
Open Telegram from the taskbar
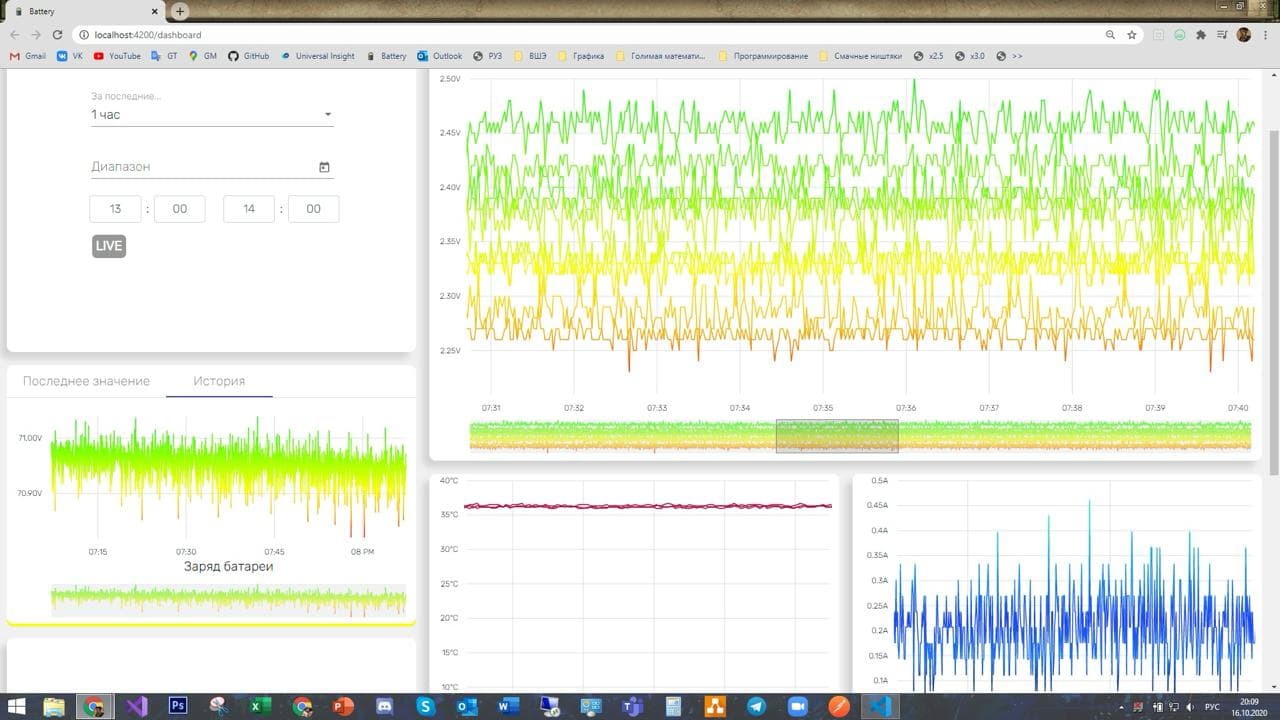tap(757, 706)
